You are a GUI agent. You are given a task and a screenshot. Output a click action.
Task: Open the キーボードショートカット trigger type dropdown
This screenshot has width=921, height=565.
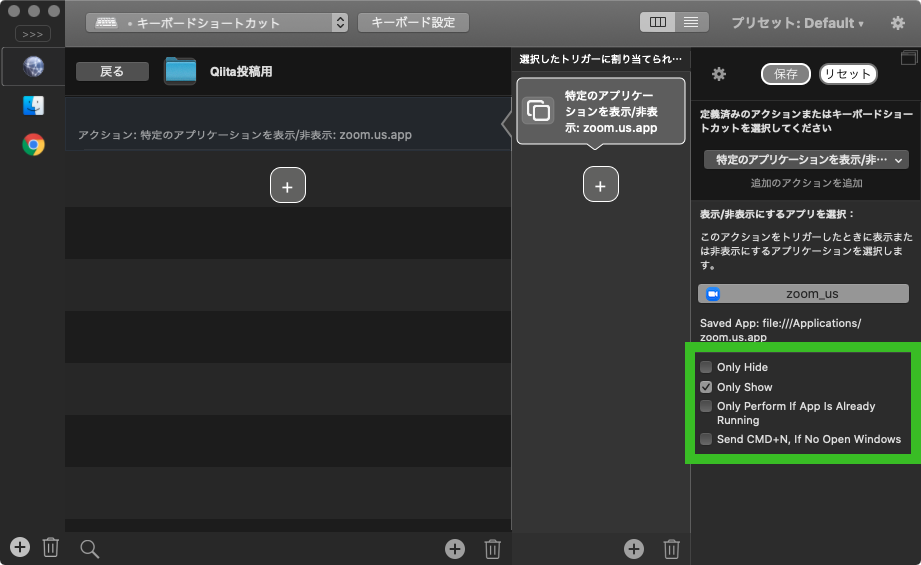coord(217,23)
